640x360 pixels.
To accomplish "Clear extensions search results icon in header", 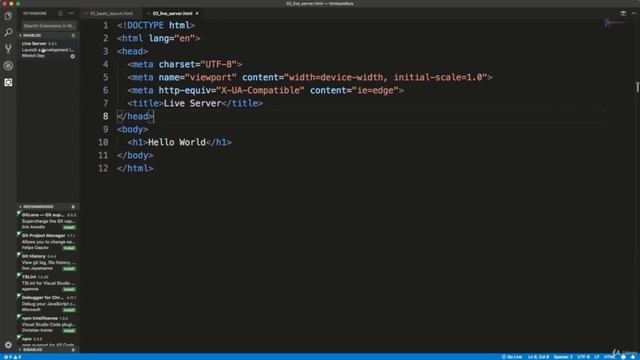I will tap(61, 13).
